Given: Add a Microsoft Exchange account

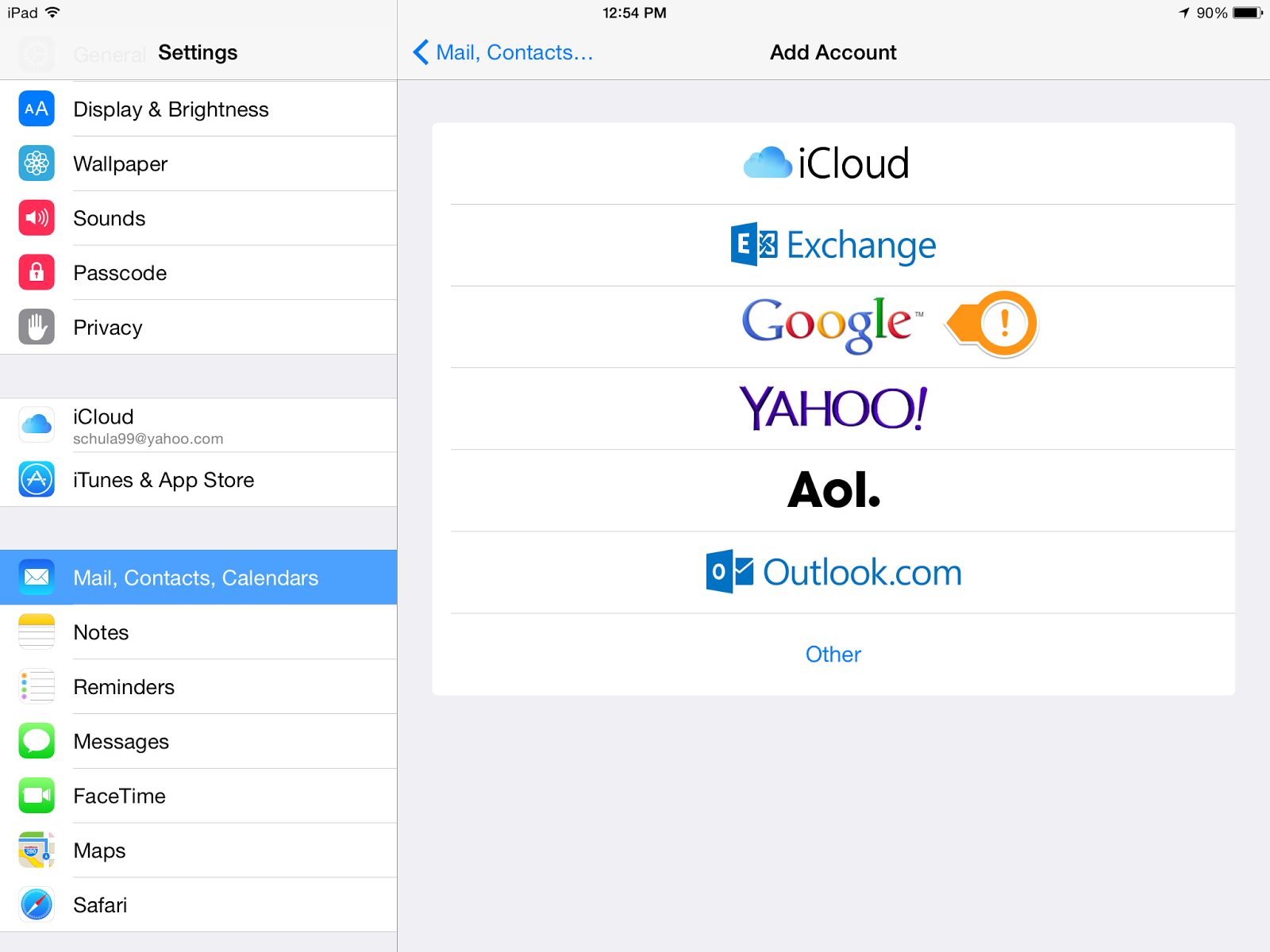Looking at the screenshot, I should coord(833,245).
